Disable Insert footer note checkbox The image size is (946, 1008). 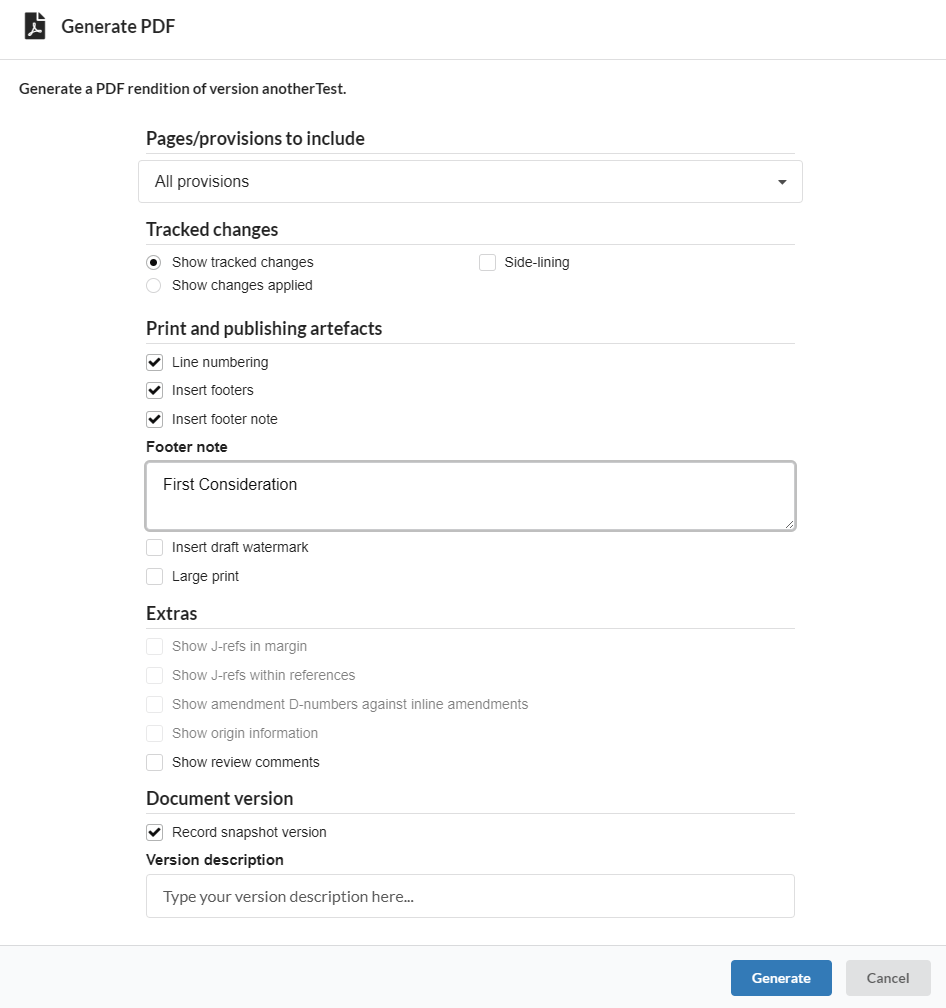tap(154, 419)
